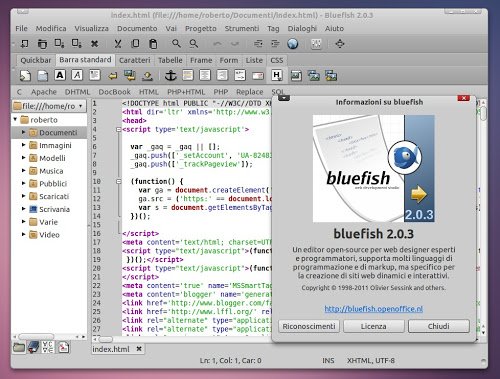Click the heading H icon

point(276,75)
